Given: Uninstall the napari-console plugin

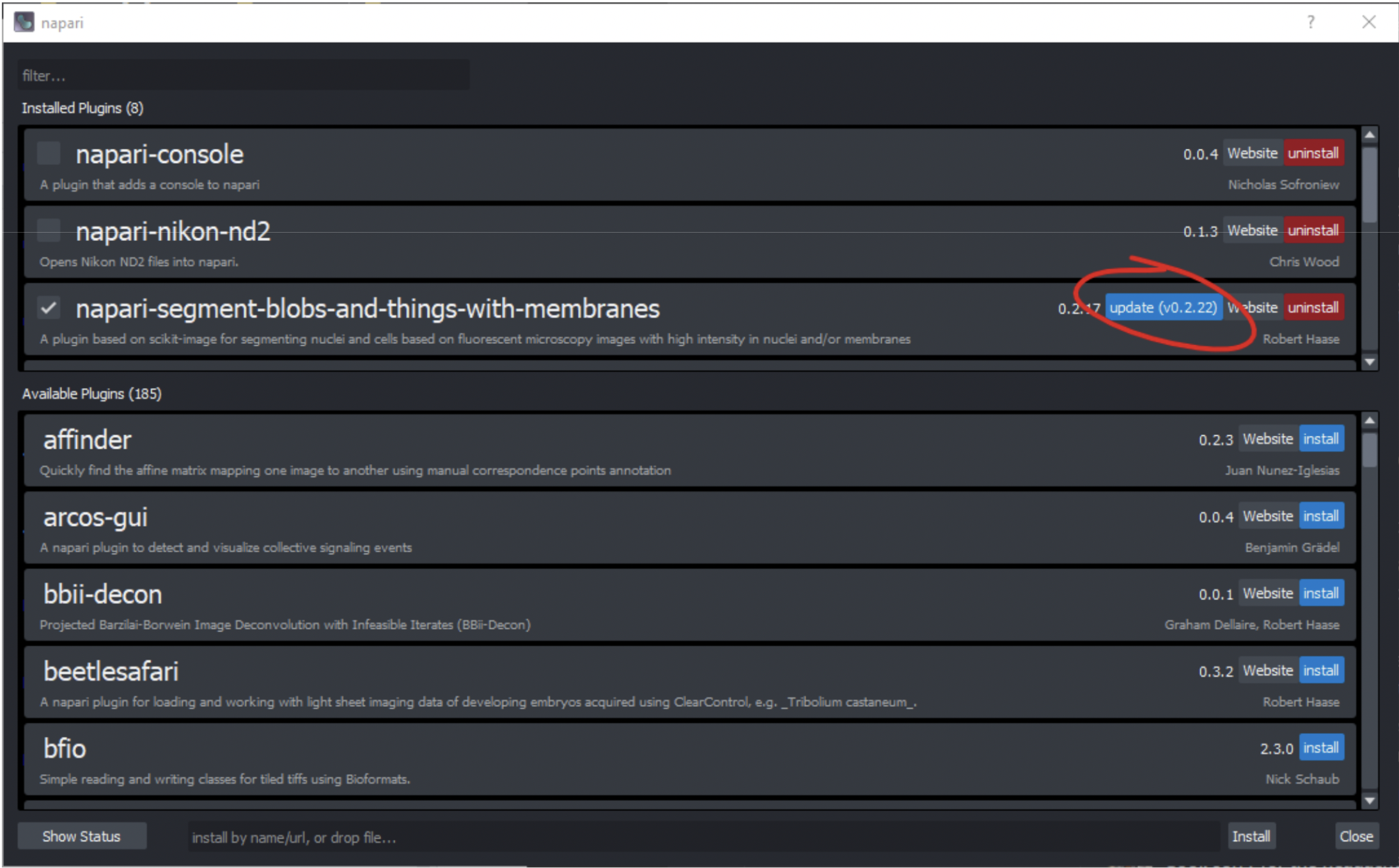Looking at the screenshot, I should tap(1313, 153).
